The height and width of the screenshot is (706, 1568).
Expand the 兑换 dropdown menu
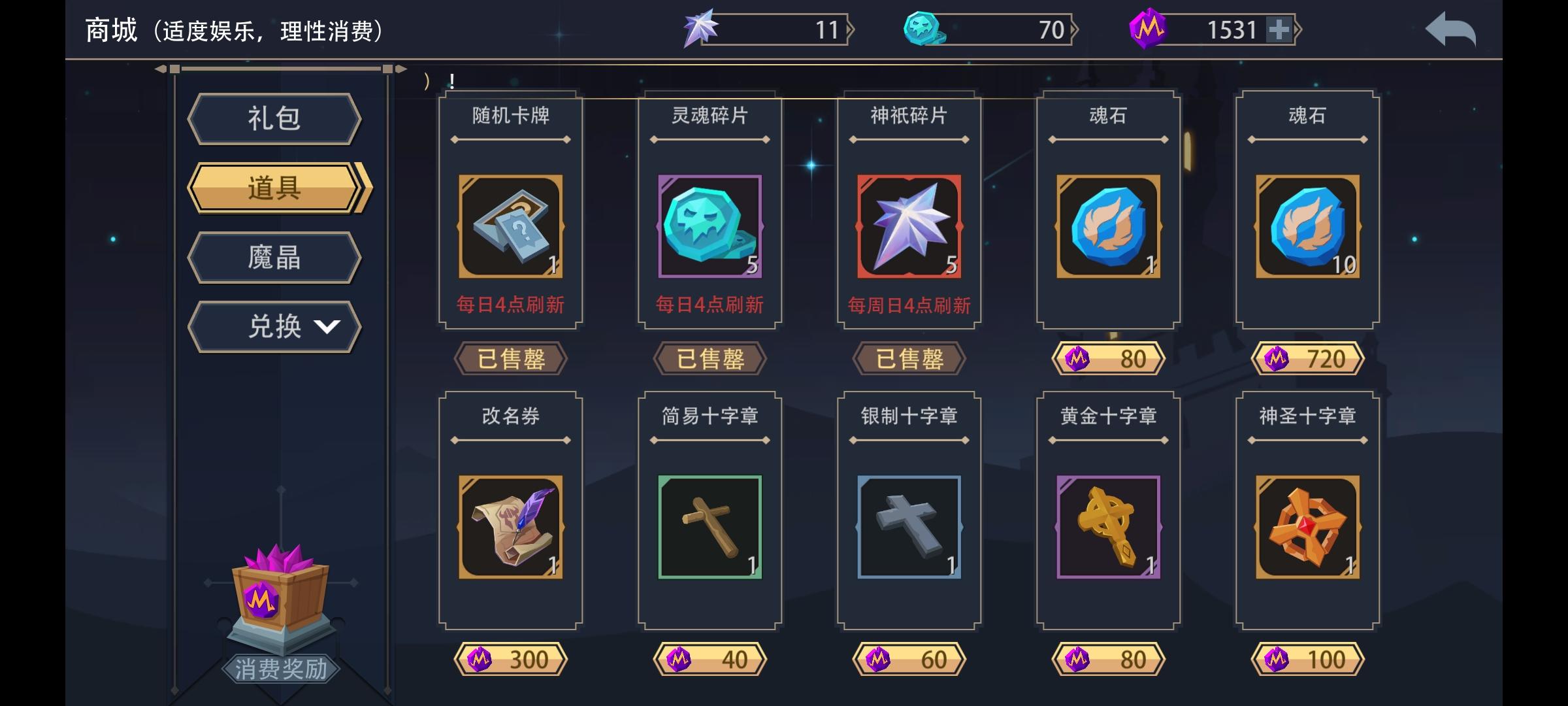274,326
